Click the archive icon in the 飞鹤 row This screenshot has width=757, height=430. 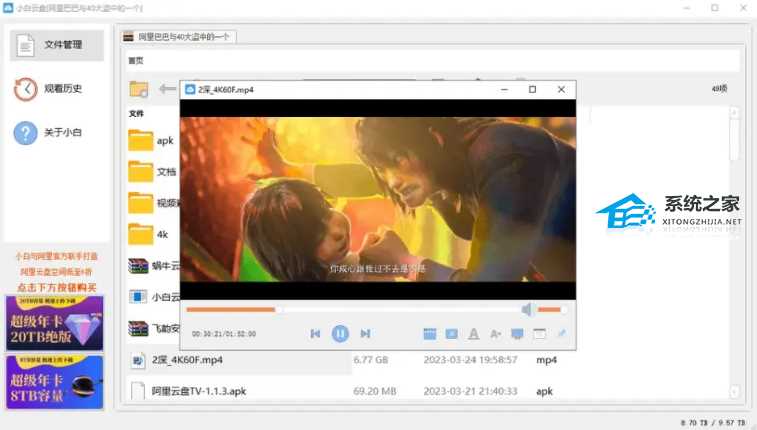pos(138,329)
